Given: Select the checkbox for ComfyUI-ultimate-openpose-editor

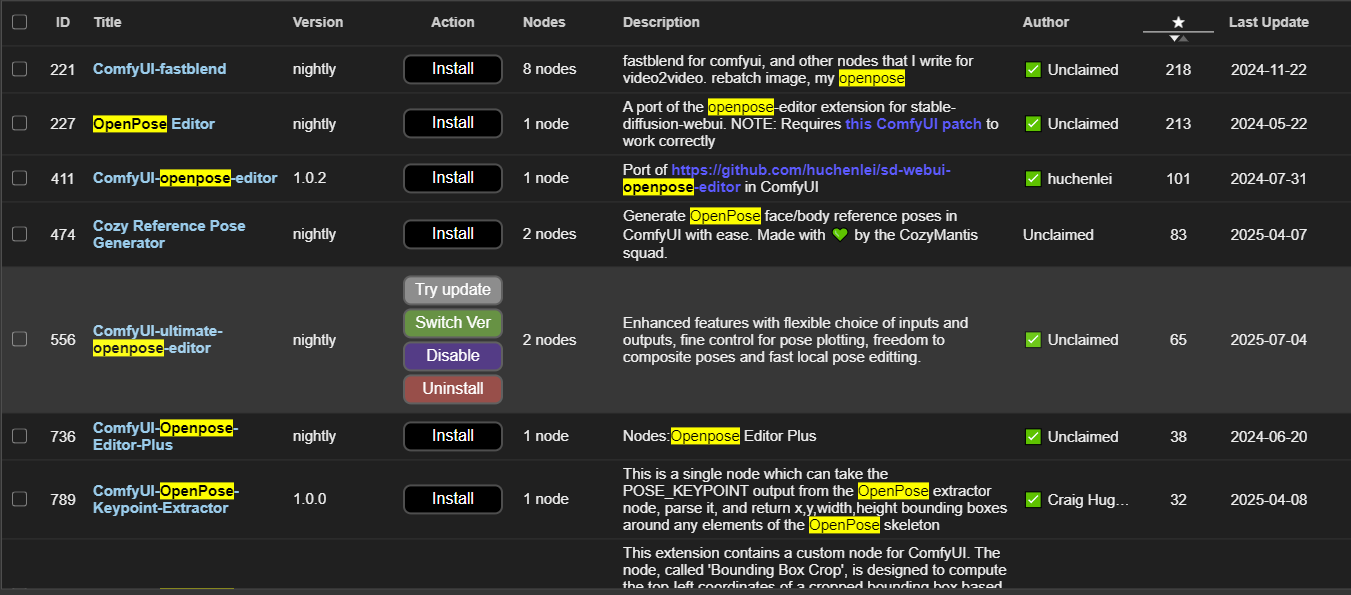Looking at the screenshot, I should coord(19,339).
